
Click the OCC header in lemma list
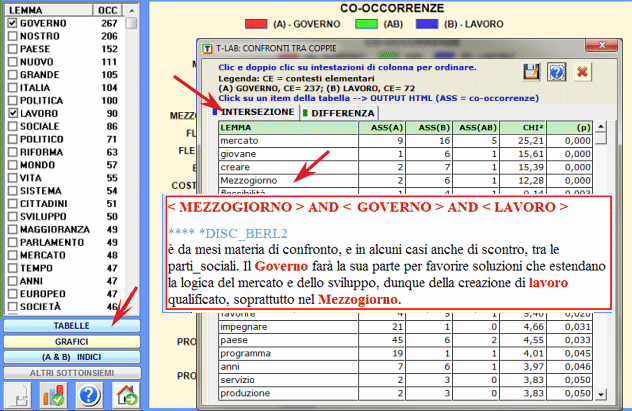[x=107, y=10]
